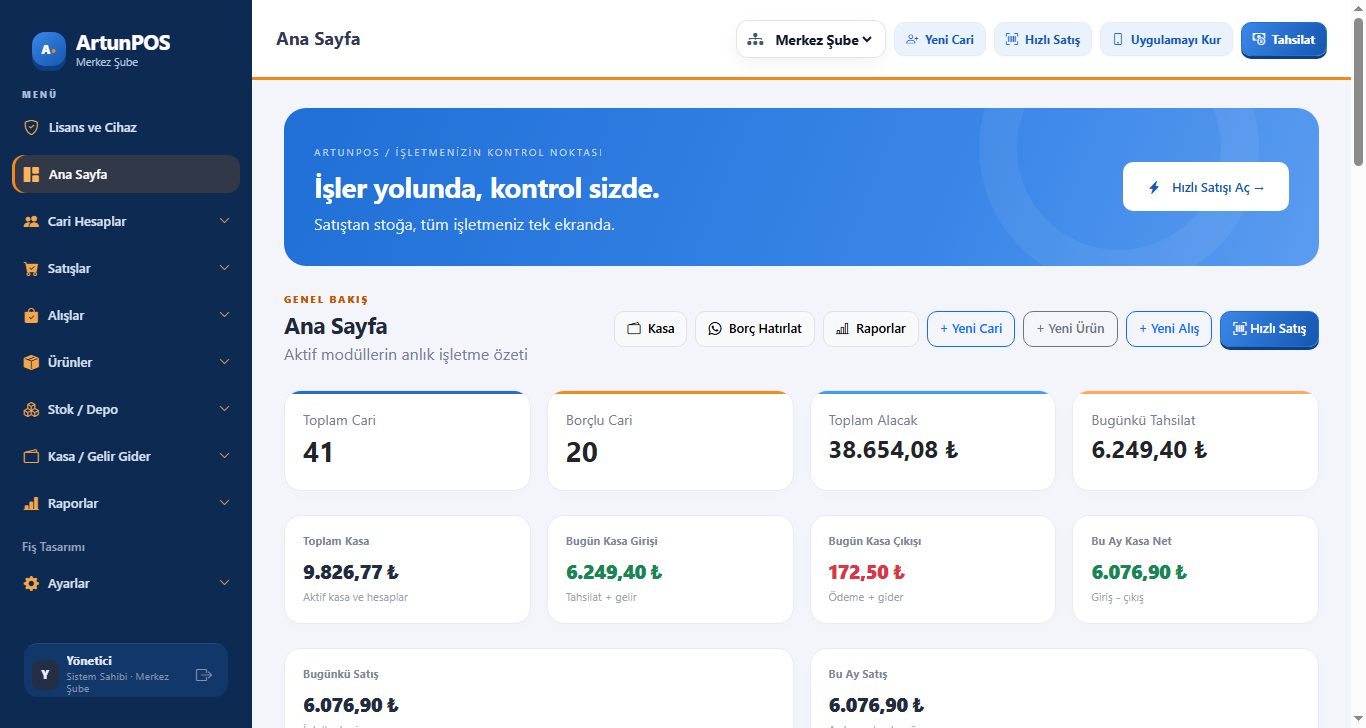Select Ana Sayfa in the sidebar menu

126,174
